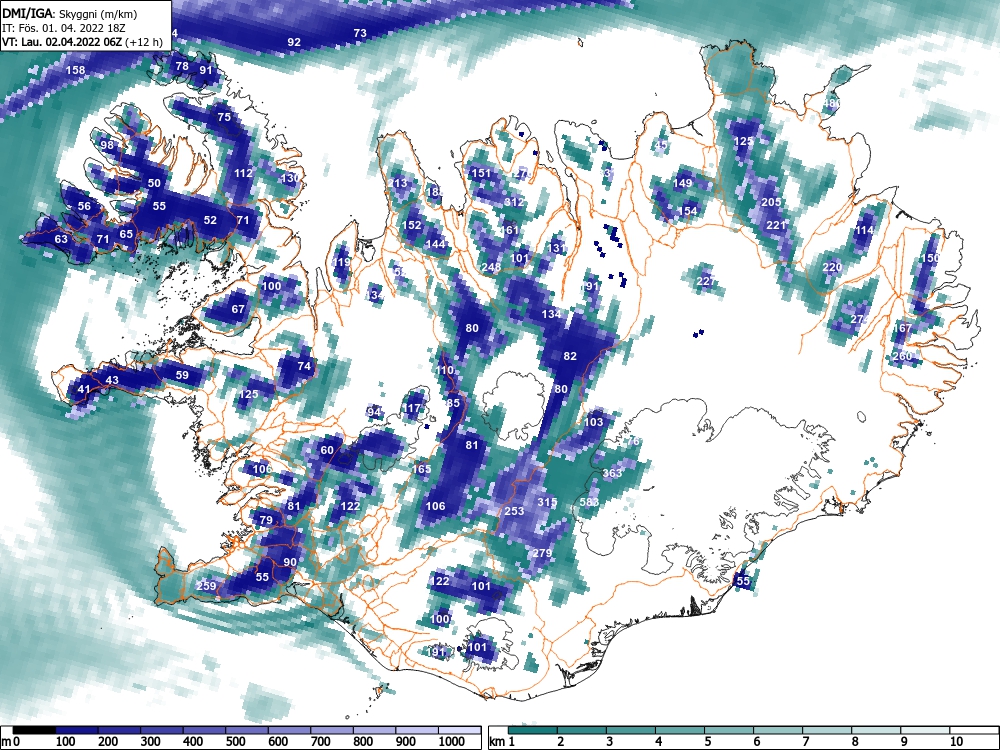Click the map value "583"
Image resolution: width=1000 pixels, height=750 pixels.
point(589,502)
